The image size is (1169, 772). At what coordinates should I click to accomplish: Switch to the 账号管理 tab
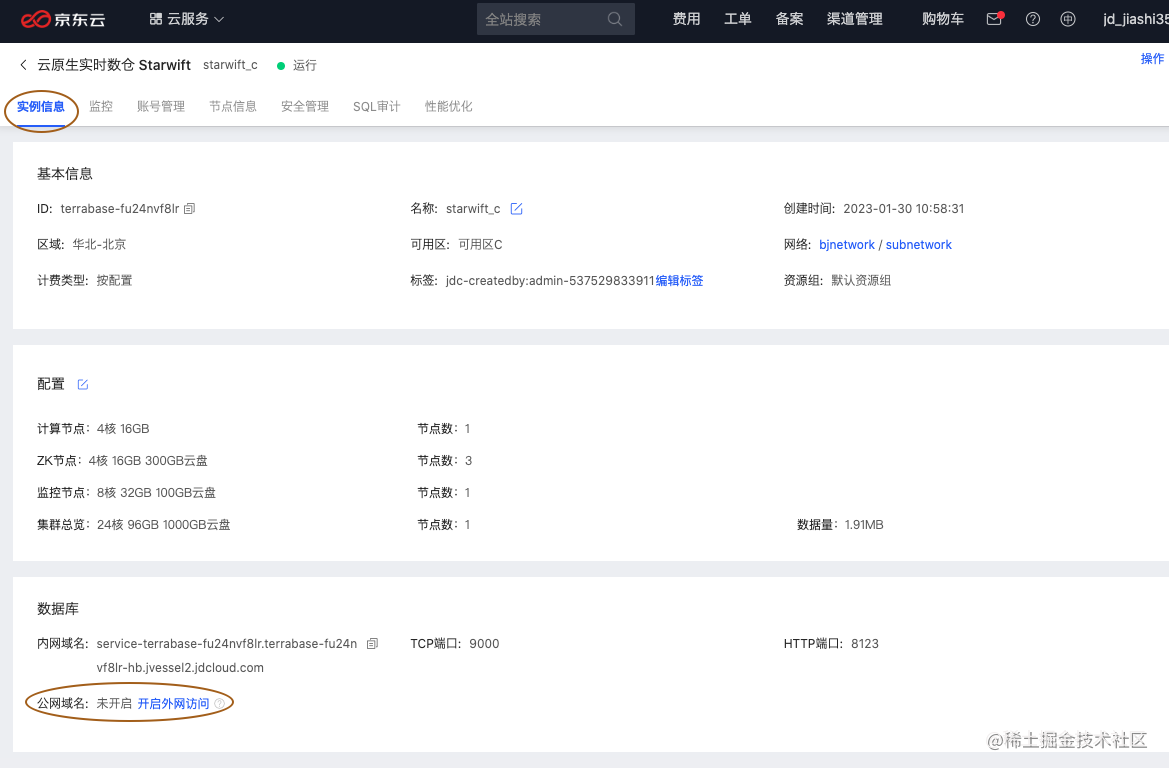[161, 107]
